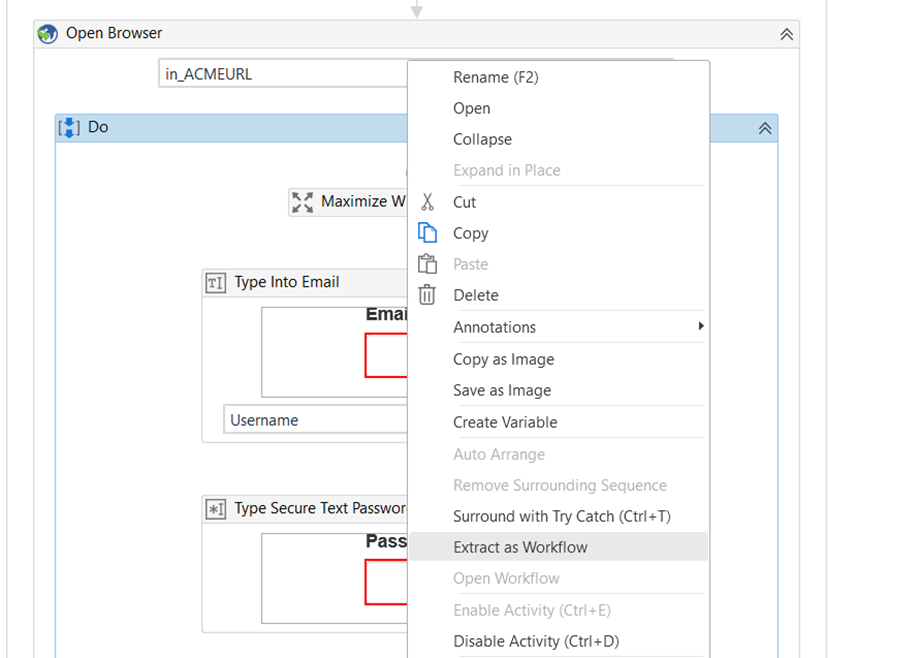Choose Extract as Workflow
The width and height of the screenshot is (919, 658).
click(559, 547)
